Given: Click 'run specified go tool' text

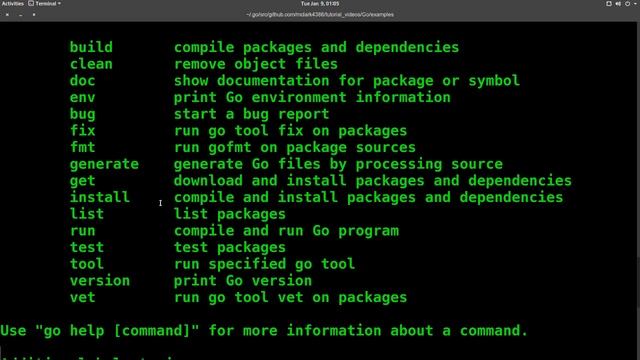Looking at the screenshot, I should 264,264.
